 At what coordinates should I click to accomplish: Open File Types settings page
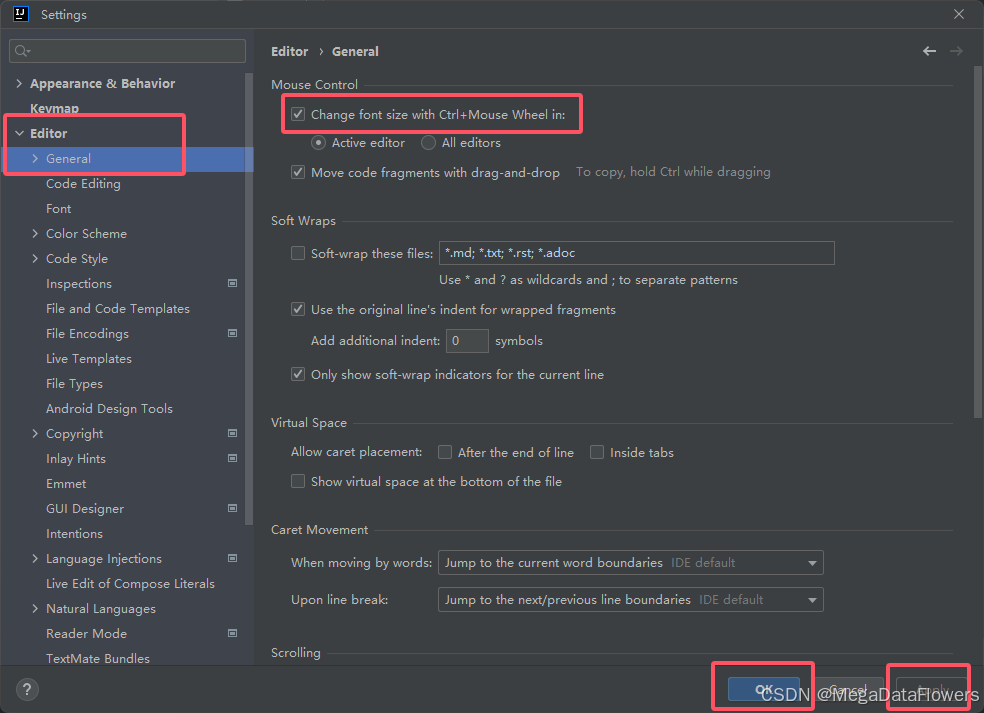click(75, 383)
